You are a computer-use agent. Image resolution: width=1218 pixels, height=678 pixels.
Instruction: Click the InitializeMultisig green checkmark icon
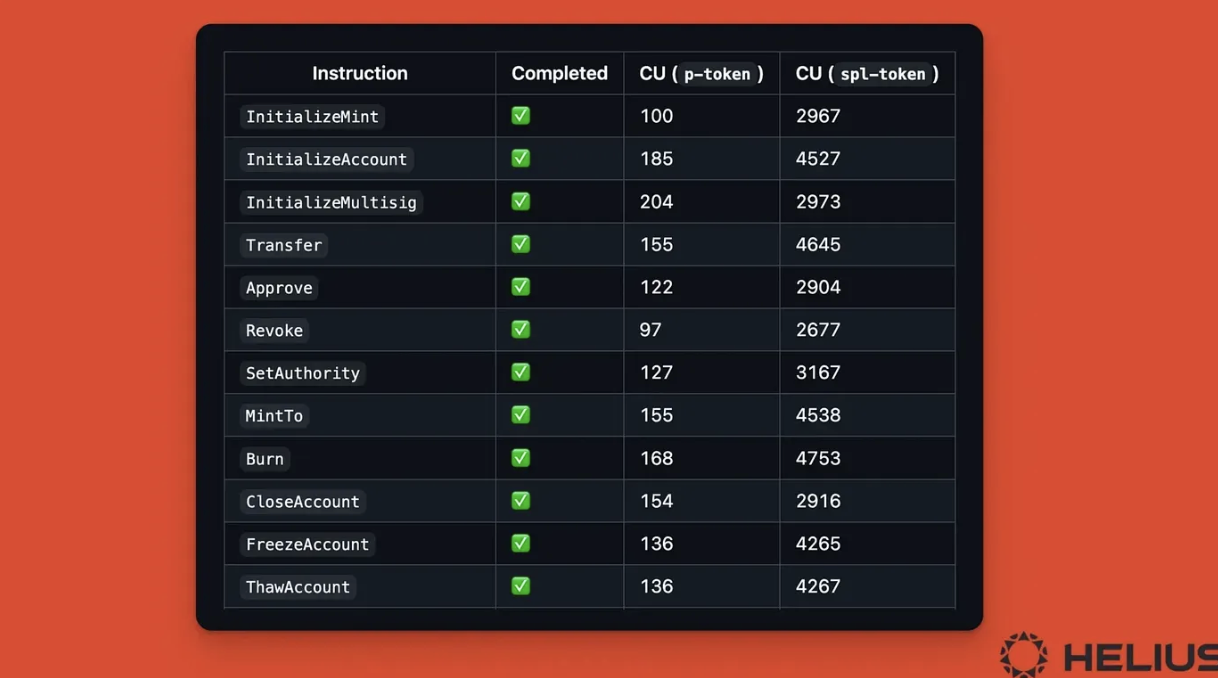pyautogui.click(x=521, y=202)
